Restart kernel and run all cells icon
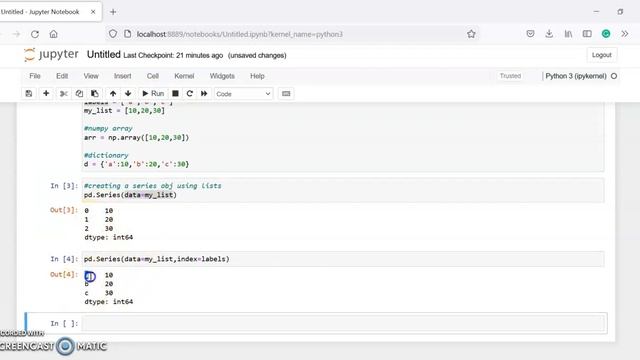Viewport: 640px width, 360px height. (x=204, y=93)
